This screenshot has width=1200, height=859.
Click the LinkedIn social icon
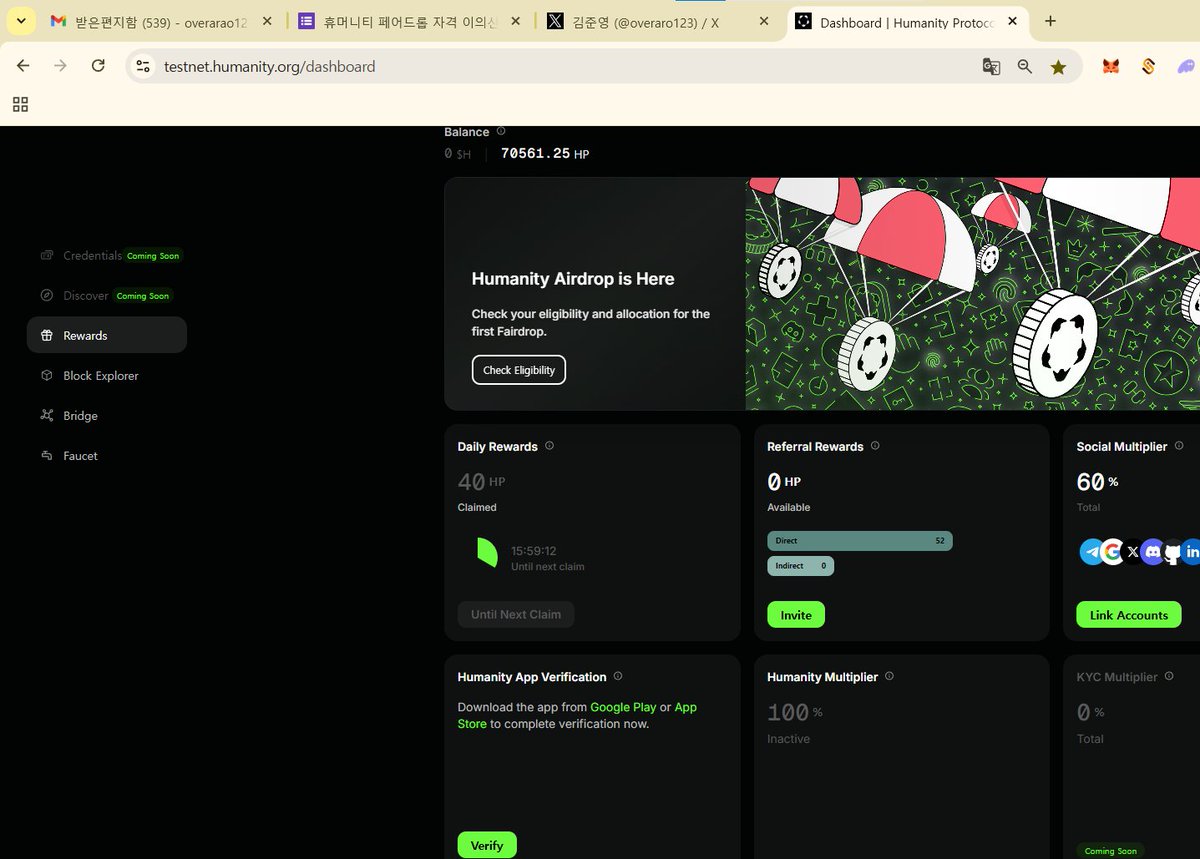(x=1191, y=551)
